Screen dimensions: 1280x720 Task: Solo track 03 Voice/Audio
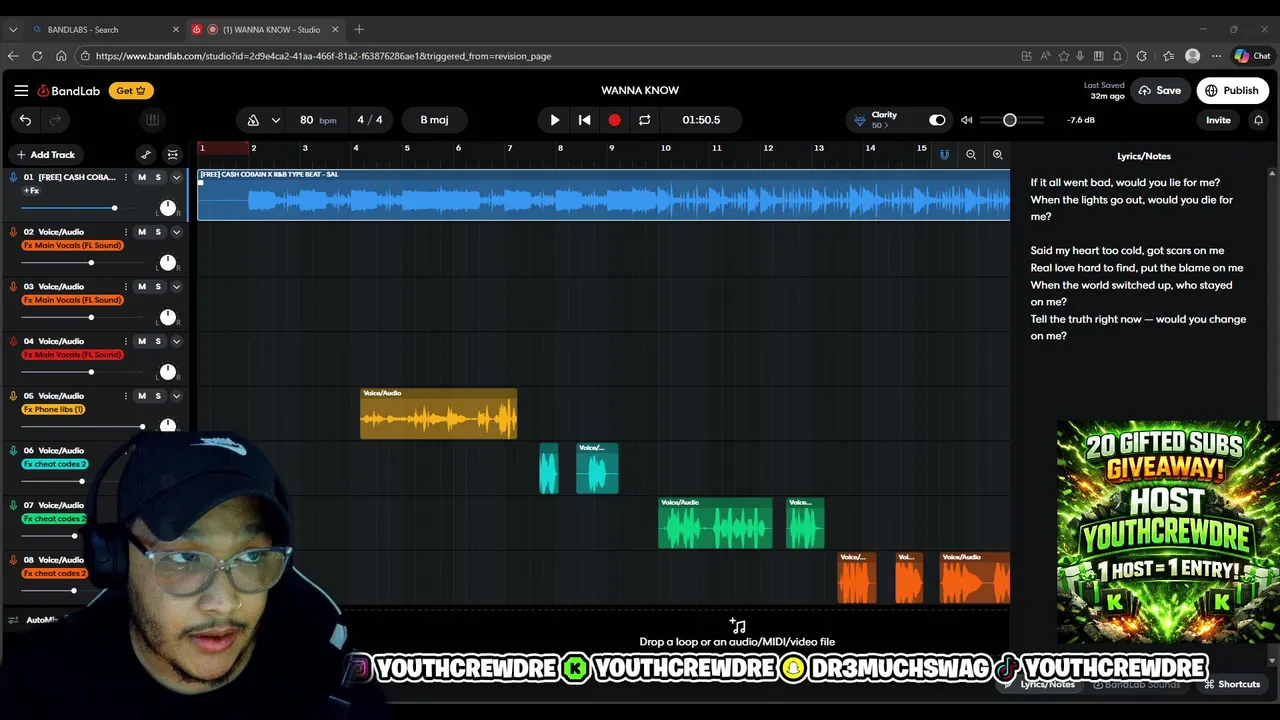[x=158, y=287]
